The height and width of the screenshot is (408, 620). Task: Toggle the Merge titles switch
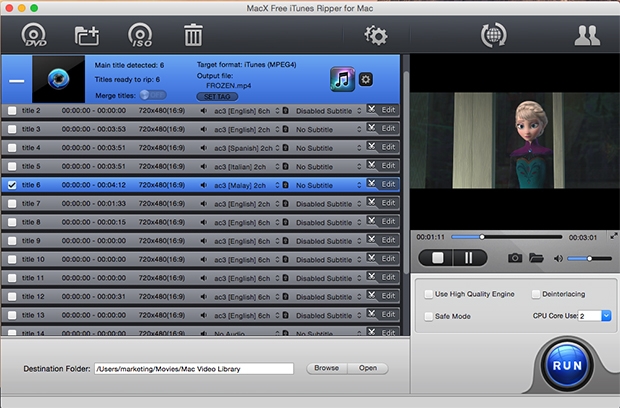[x=153, y=94]
